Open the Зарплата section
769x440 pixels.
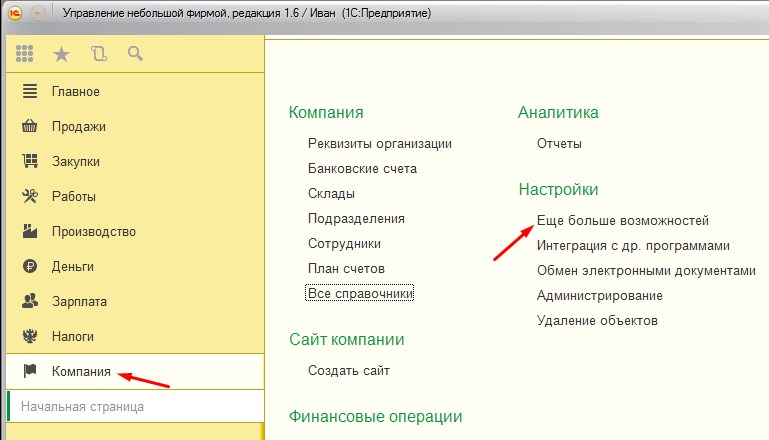point(79,302)
